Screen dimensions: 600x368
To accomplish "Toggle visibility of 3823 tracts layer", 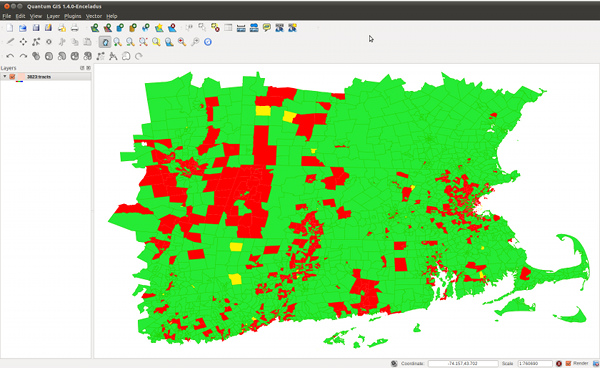I will 12,77.
